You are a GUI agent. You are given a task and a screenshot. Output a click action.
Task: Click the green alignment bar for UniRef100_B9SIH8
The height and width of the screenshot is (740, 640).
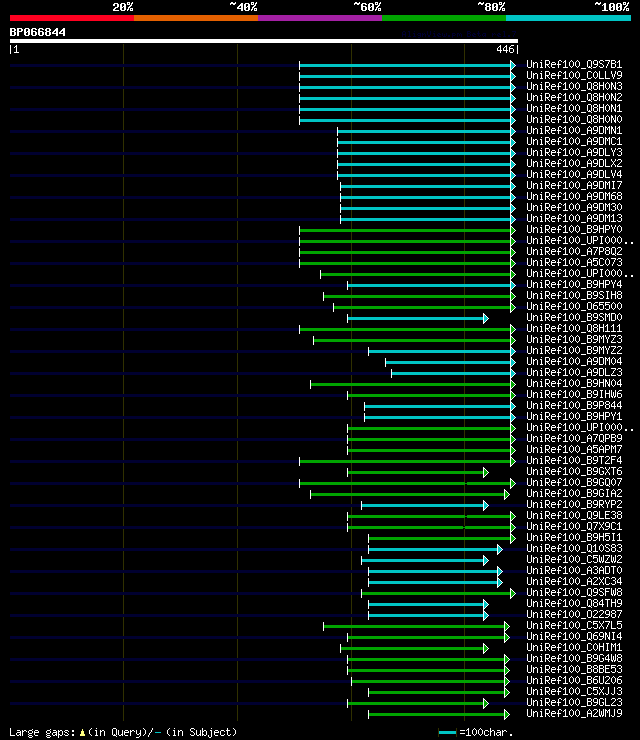(x=419, y=296)
